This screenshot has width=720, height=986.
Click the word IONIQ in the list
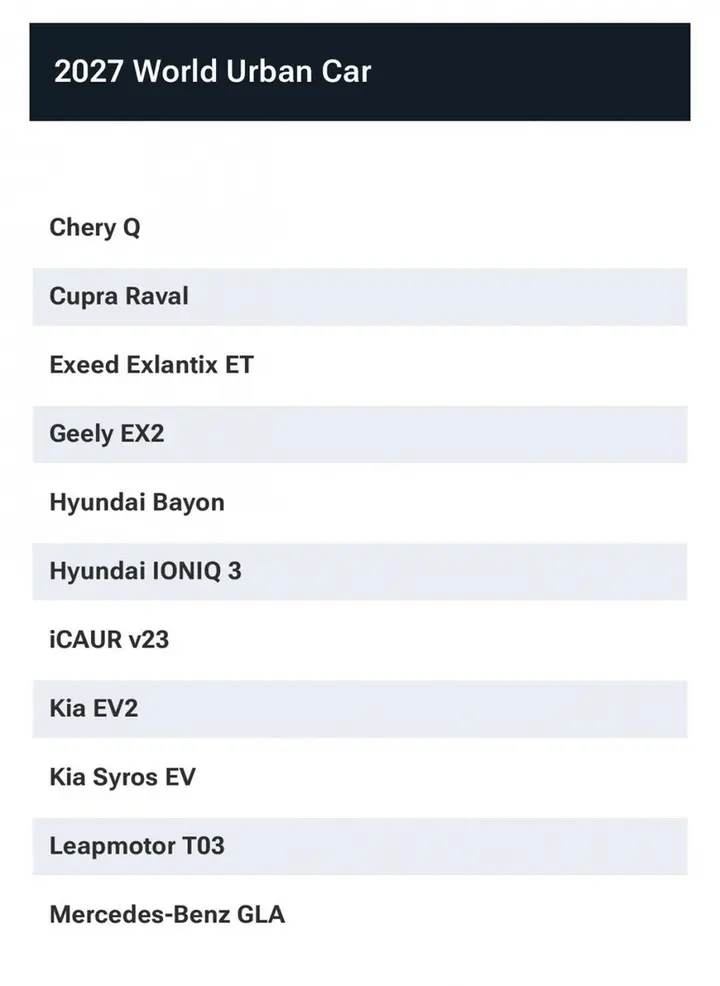click(x=187, y=572)
